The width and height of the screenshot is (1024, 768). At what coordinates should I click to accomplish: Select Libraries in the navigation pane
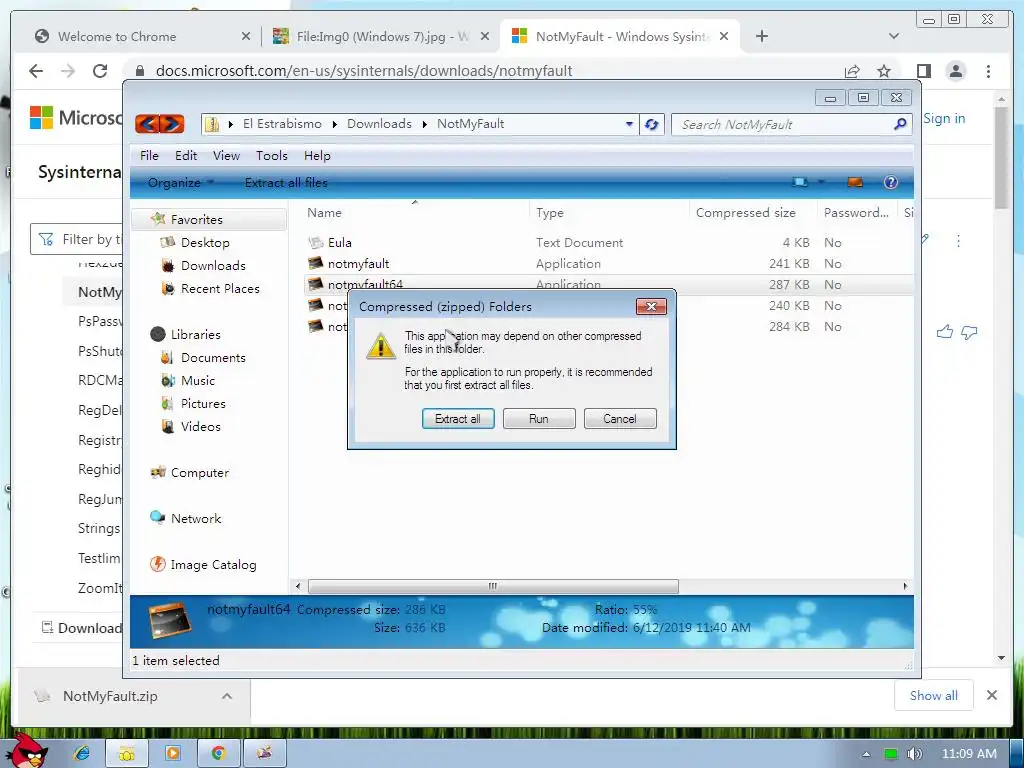click(195, 334)
